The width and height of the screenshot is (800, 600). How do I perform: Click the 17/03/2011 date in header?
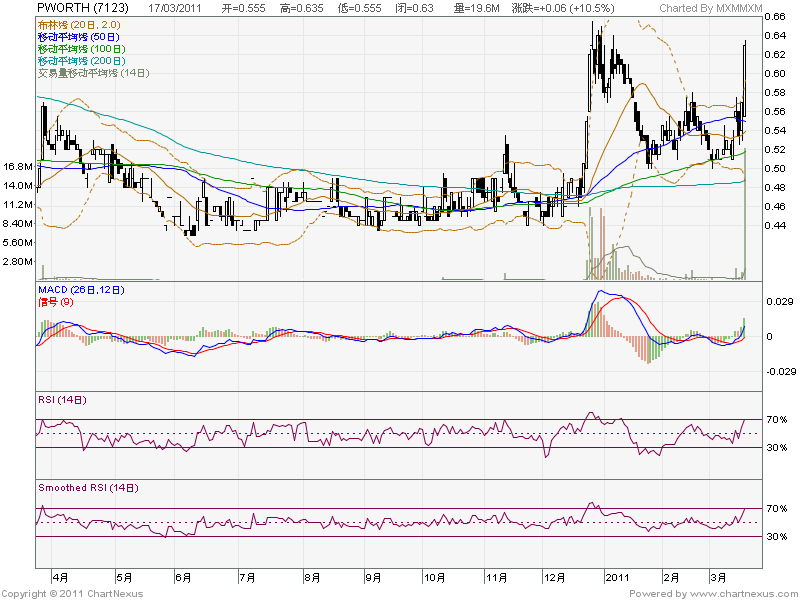tap(176, 8)
